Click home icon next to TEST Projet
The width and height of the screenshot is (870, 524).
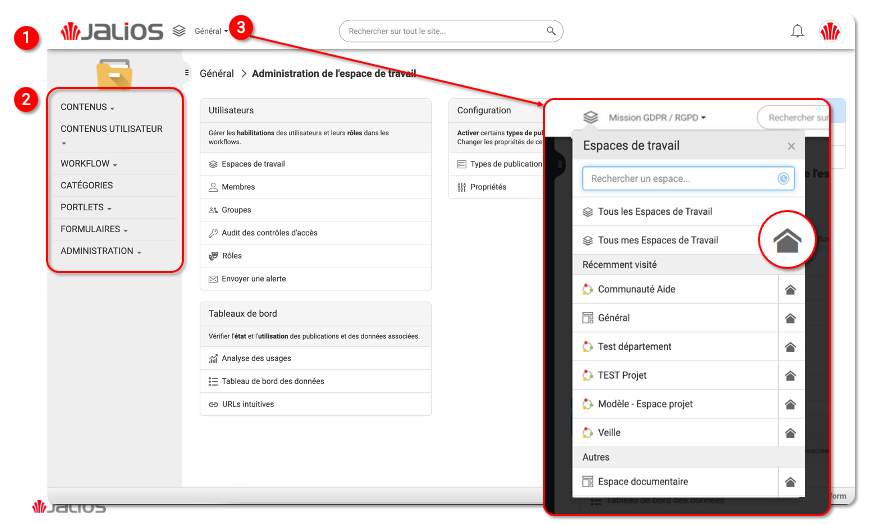[x=790, y=376]
